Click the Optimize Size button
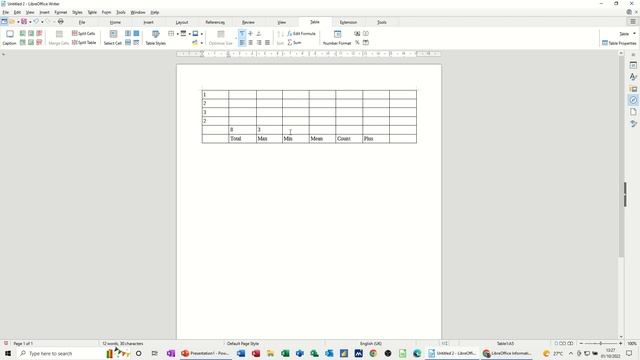640x360 pixels. pyautogui.click(x=220, y=38)
